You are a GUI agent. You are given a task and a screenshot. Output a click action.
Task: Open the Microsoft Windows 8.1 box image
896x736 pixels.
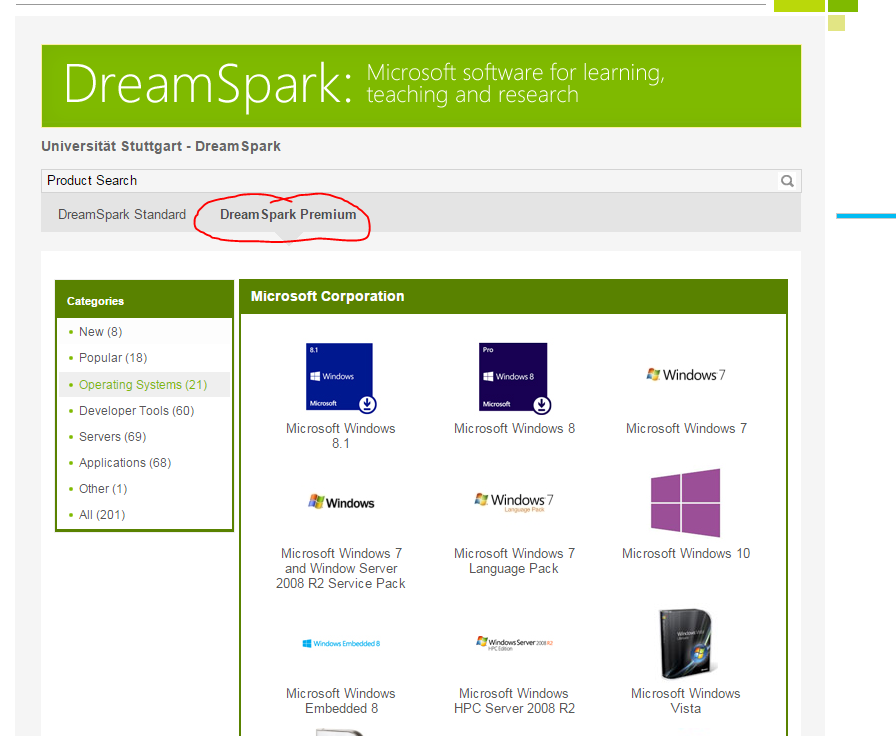pyautogui.click(x=341, y=377)
